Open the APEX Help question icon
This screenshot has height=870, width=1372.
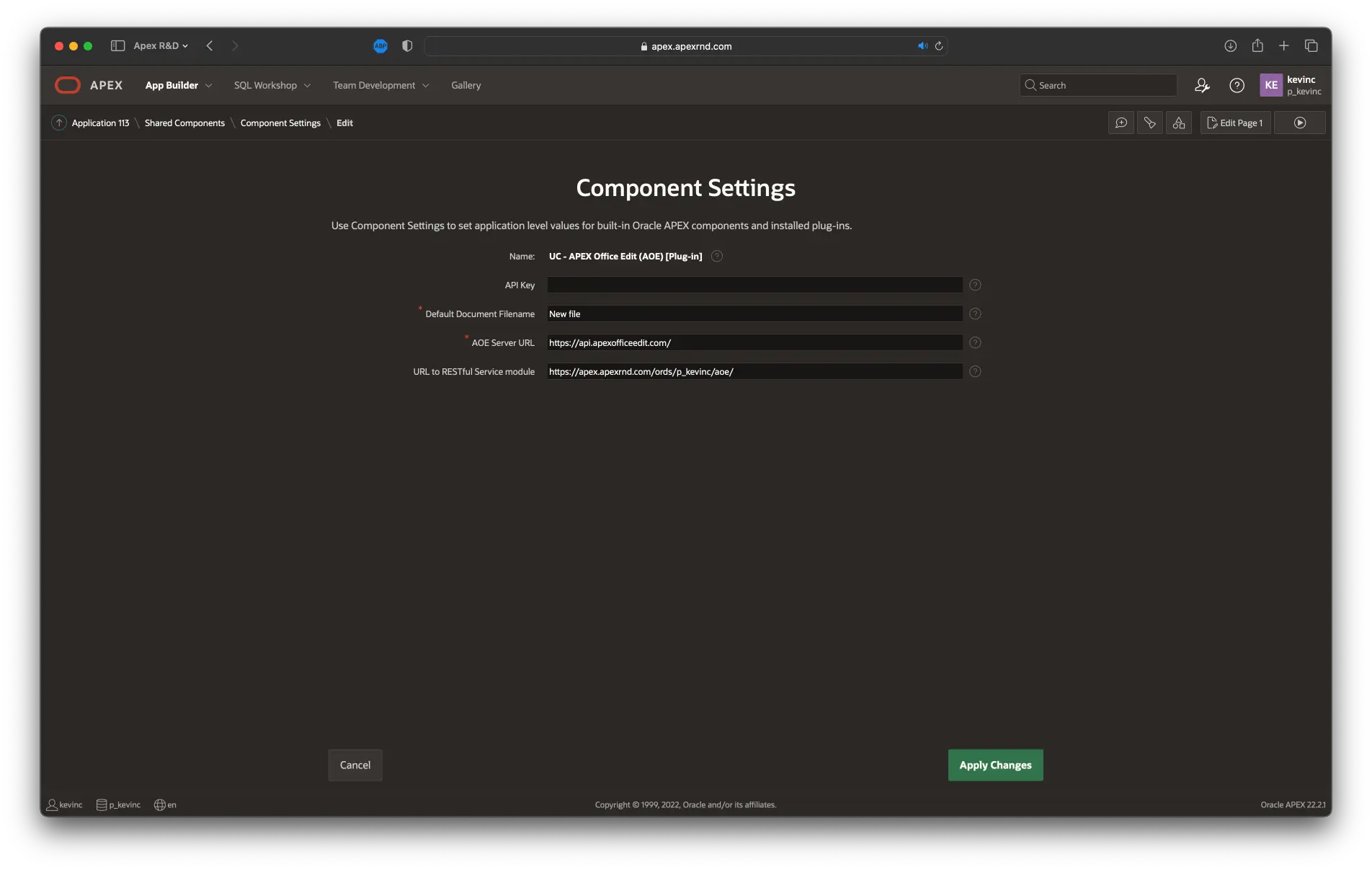(x=1237, y=85)
